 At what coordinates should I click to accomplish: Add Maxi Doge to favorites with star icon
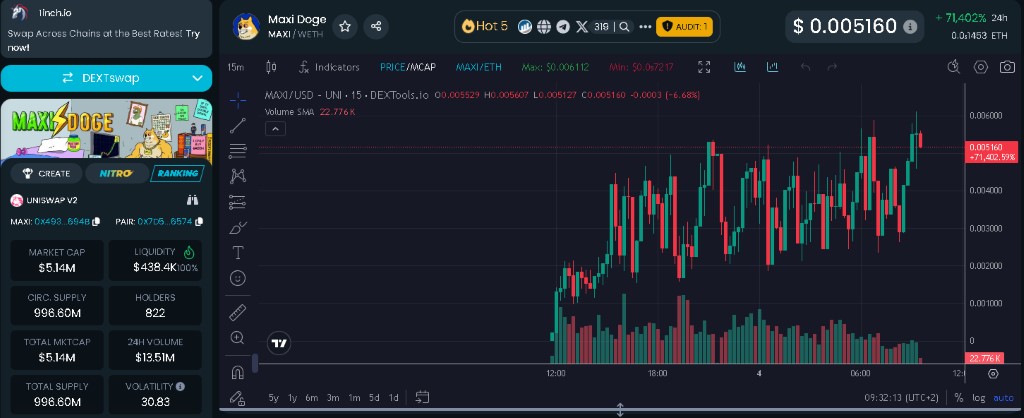tap(344, 27)
